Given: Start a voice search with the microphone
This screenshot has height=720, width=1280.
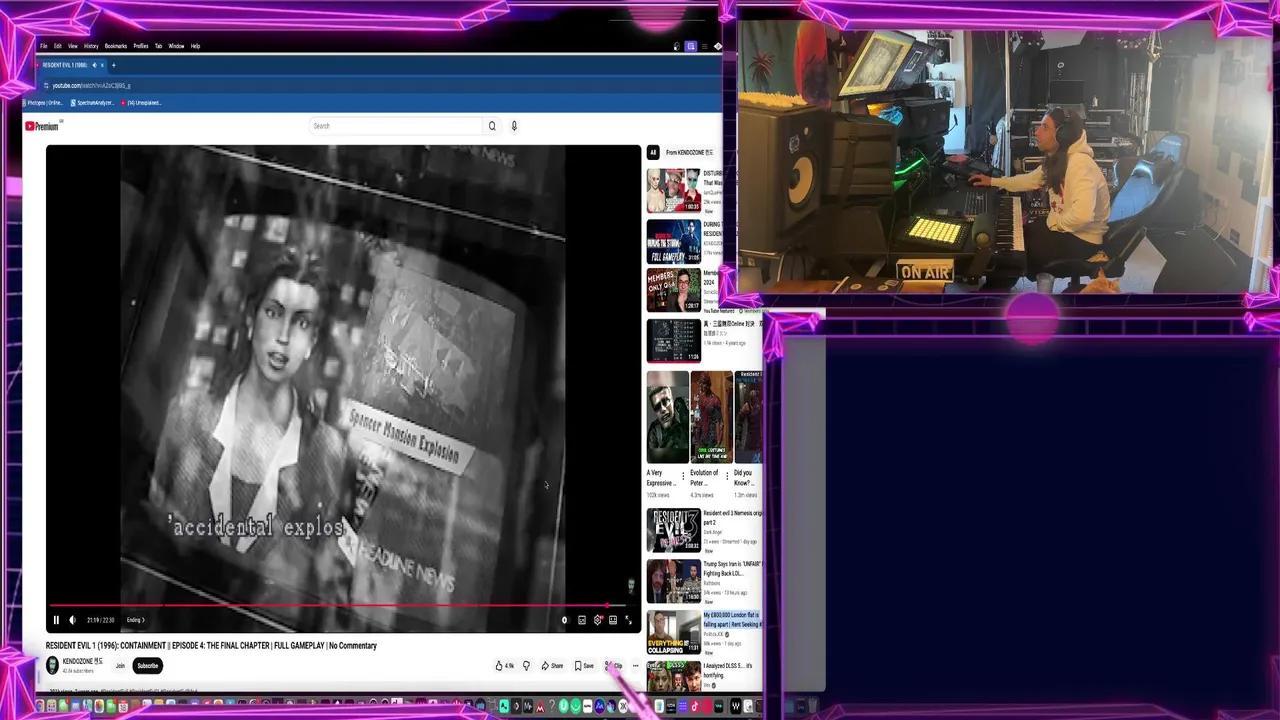Looking at the screenshot, I should coord(514,126).
